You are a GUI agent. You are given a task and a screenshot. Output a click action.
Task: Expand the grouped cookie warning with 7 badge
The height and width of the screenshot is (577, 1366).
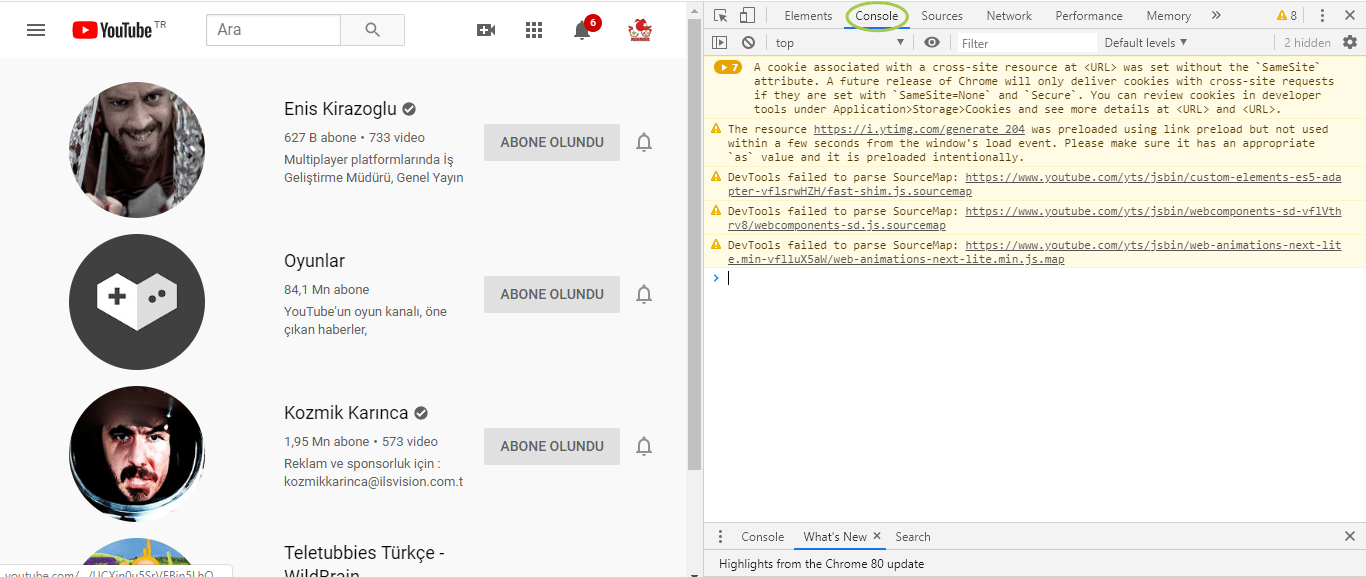click(x=727, y=67)
